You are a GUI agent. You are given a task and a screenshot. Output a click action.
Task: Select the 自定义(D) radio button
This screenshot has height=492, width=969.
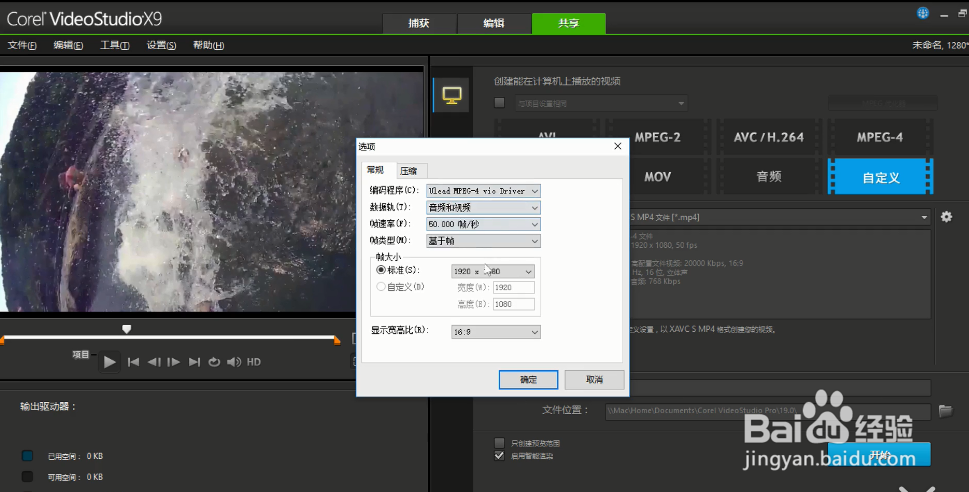click(381, 287)
